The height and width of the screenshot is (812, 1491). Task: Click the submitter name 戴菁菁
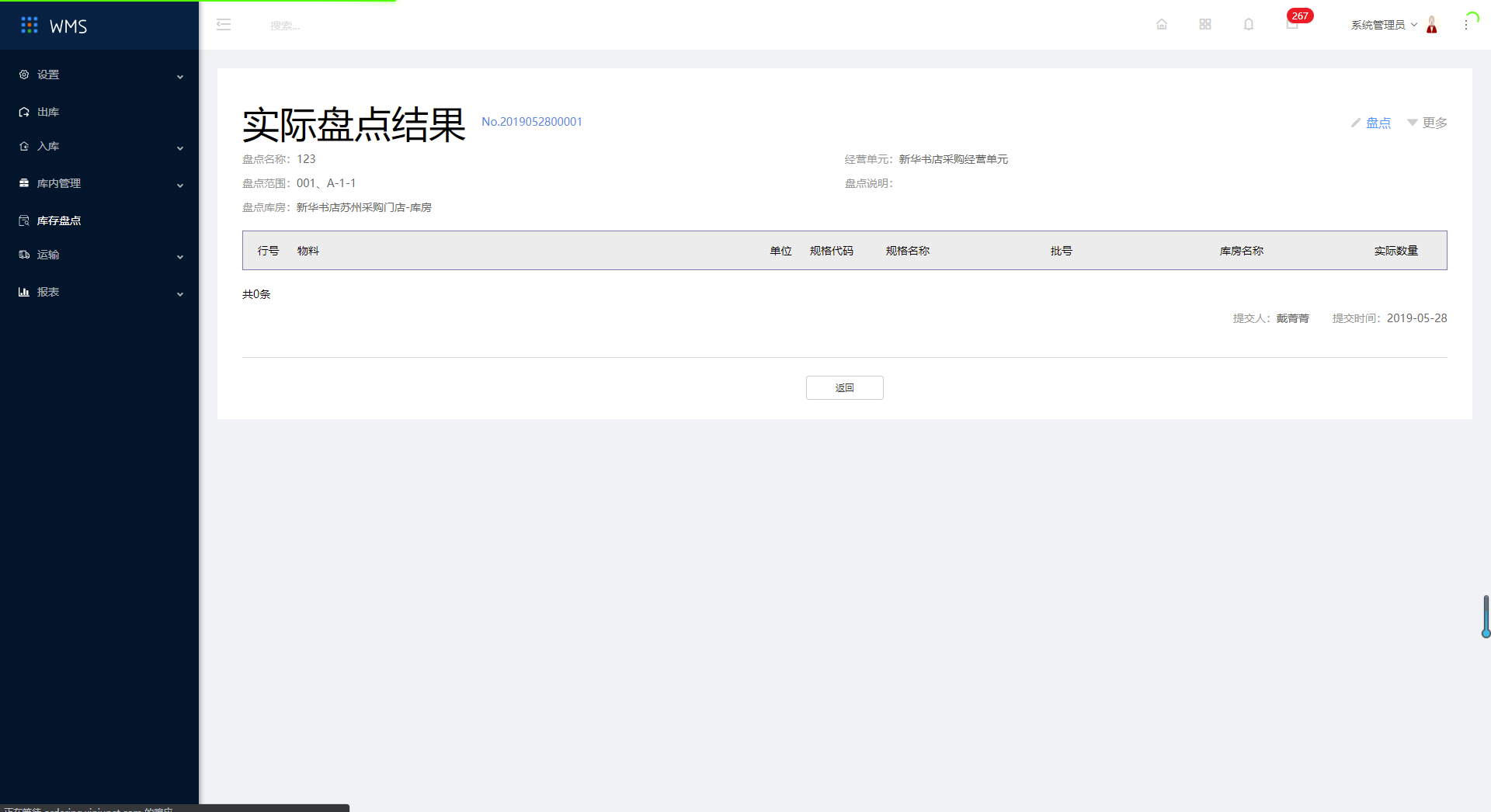[x=1293, y=318]
